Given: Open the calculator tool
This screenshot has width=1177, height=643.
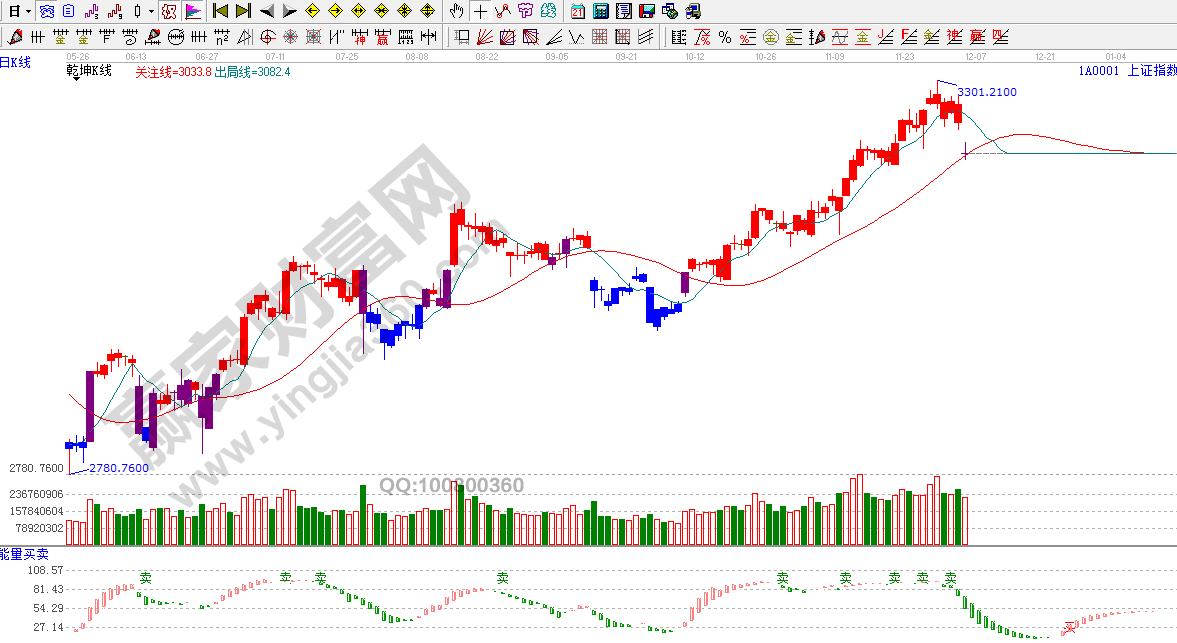Looking at the screenshot, I should point(601,12).
